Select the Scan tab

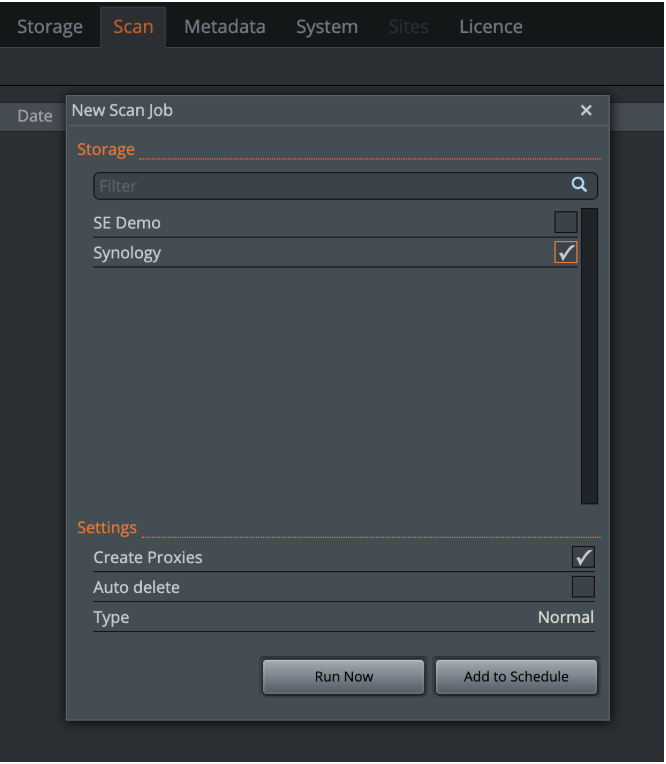tap(133, 26)
